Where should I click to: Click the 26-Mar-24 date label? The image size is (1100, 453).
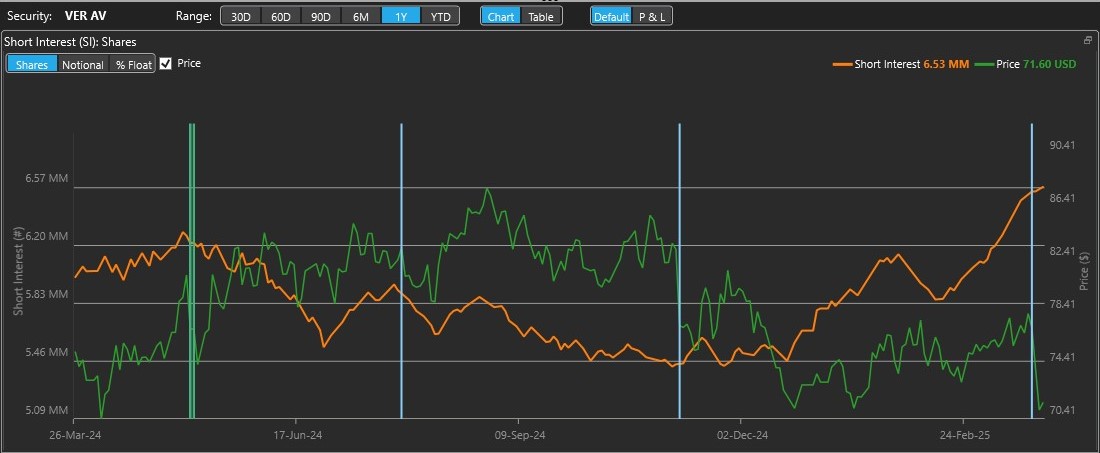75,435
